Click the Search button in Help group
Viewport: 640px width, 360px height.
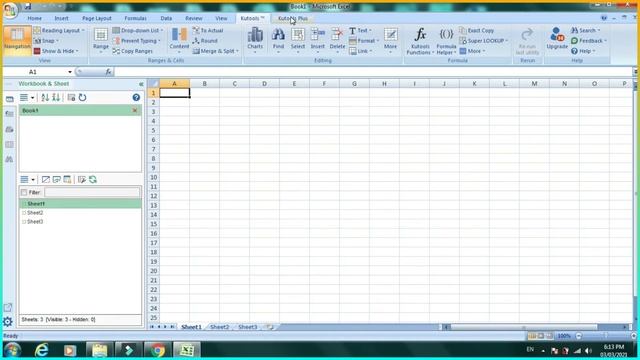point(585,31)
